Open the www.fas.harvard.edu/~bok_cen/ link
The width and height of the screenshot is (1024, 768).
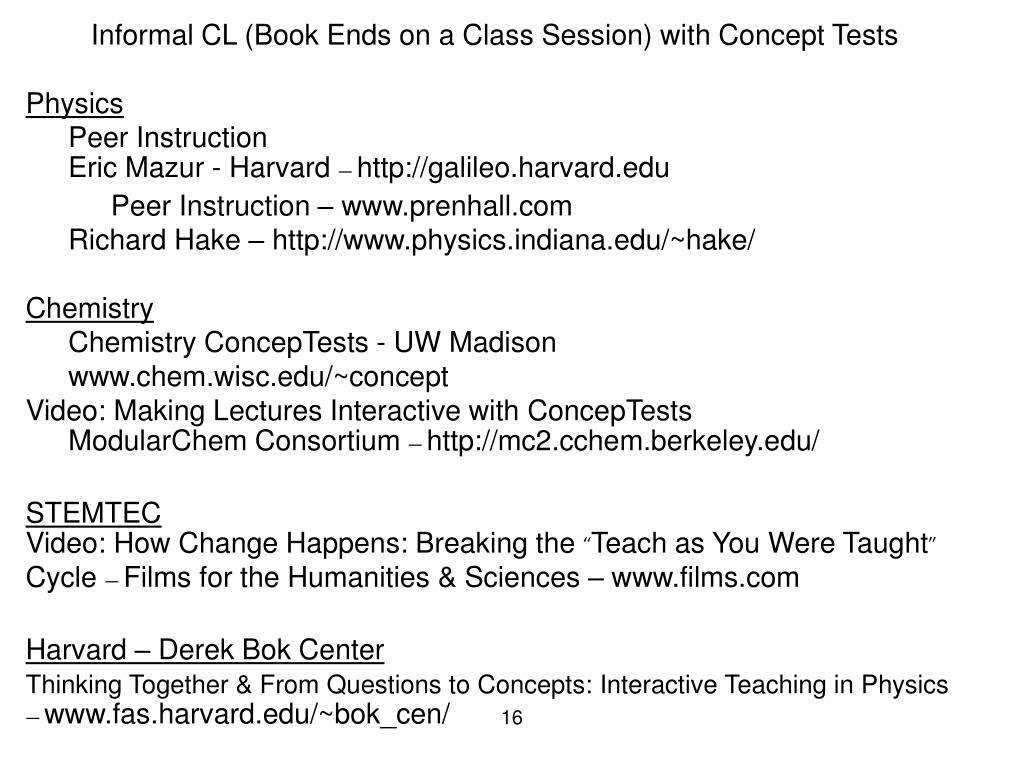[x=247, y=715]
